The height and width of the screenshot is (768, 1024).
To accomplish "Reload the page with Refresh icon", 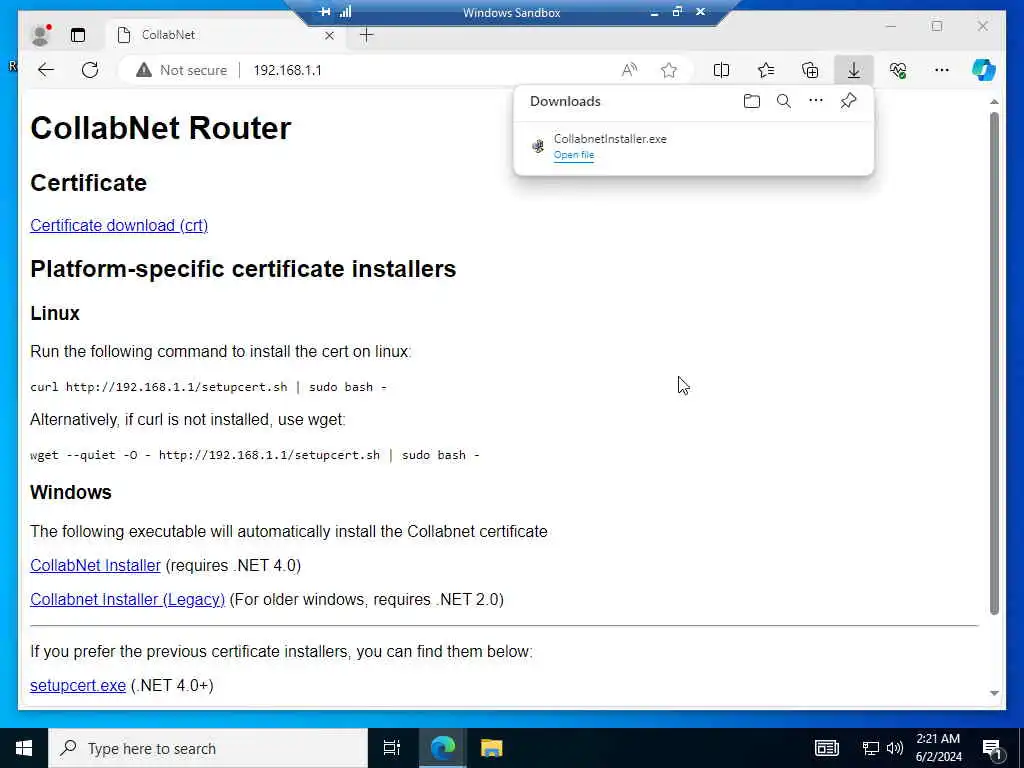I will pyautogui.click(x=90, y=70).
